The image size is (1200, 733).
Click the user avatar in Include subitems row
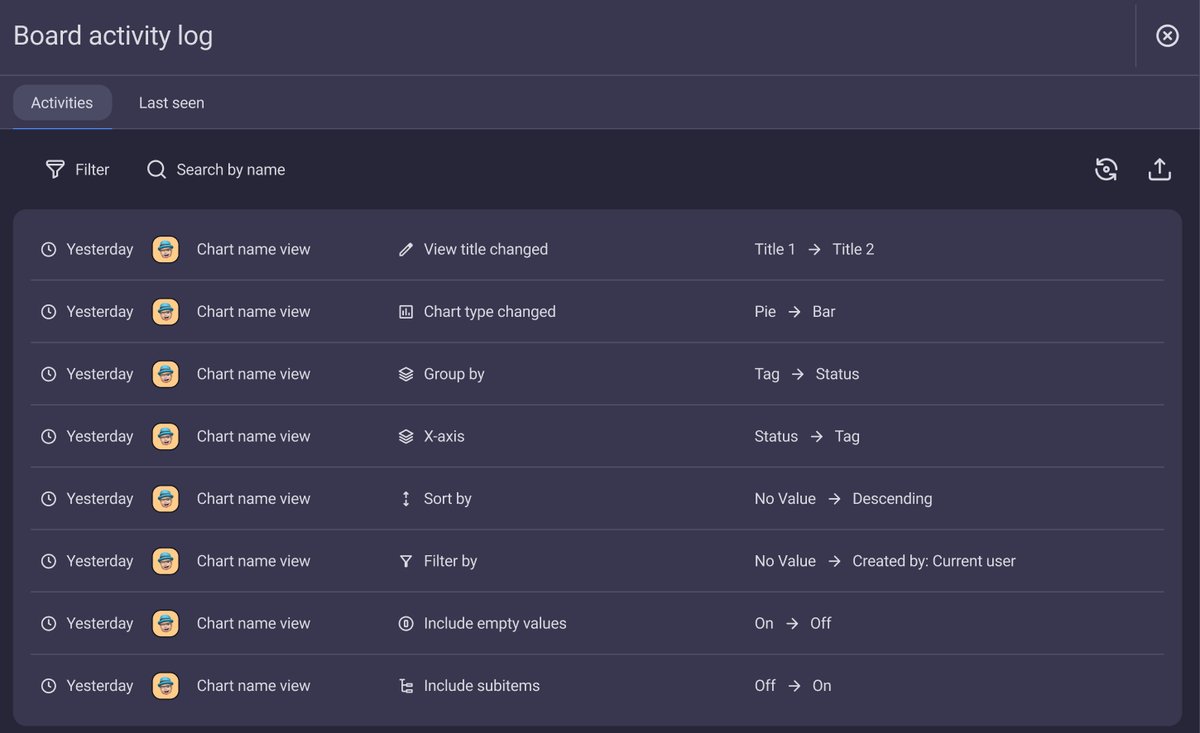coord(166,686)
